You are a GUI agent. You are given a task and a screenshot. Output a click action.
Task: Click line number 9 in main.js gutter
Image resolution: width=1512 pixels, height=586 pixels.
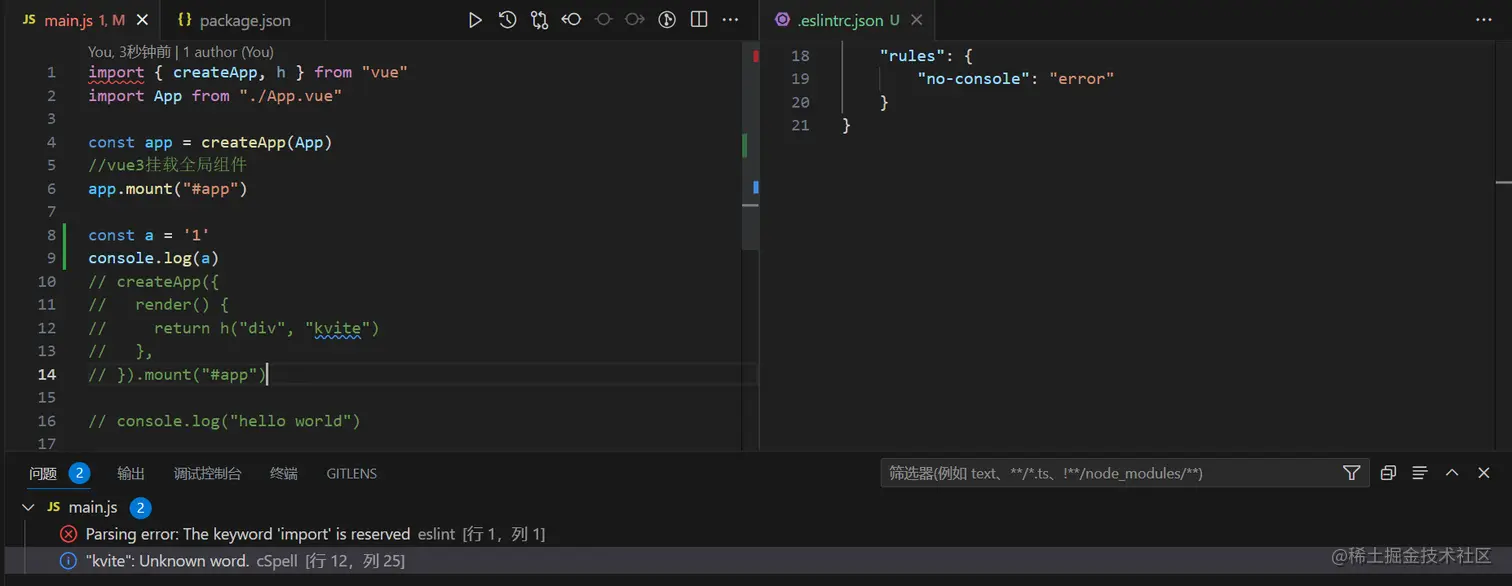tap(52, 258)
